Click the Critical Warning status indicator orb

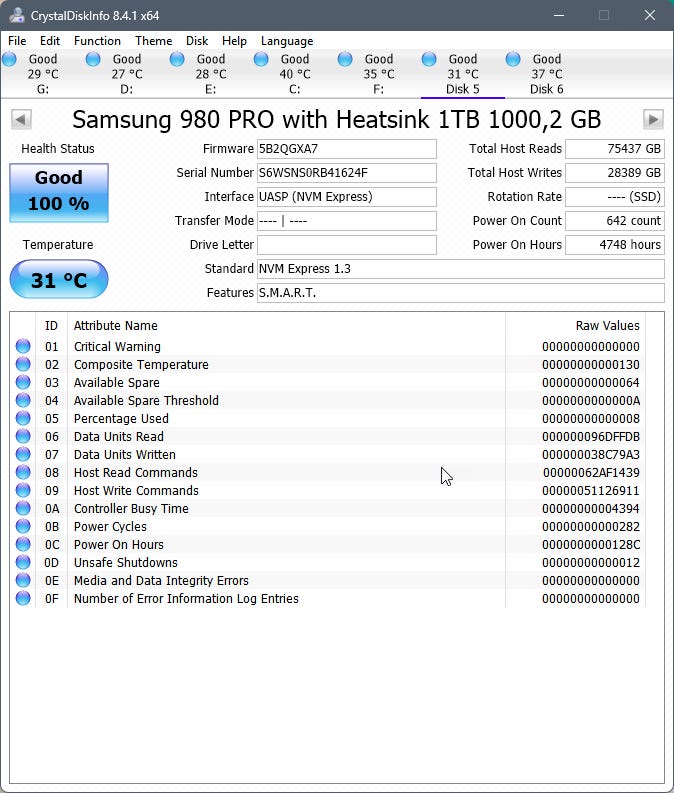[x=23, y=347]
